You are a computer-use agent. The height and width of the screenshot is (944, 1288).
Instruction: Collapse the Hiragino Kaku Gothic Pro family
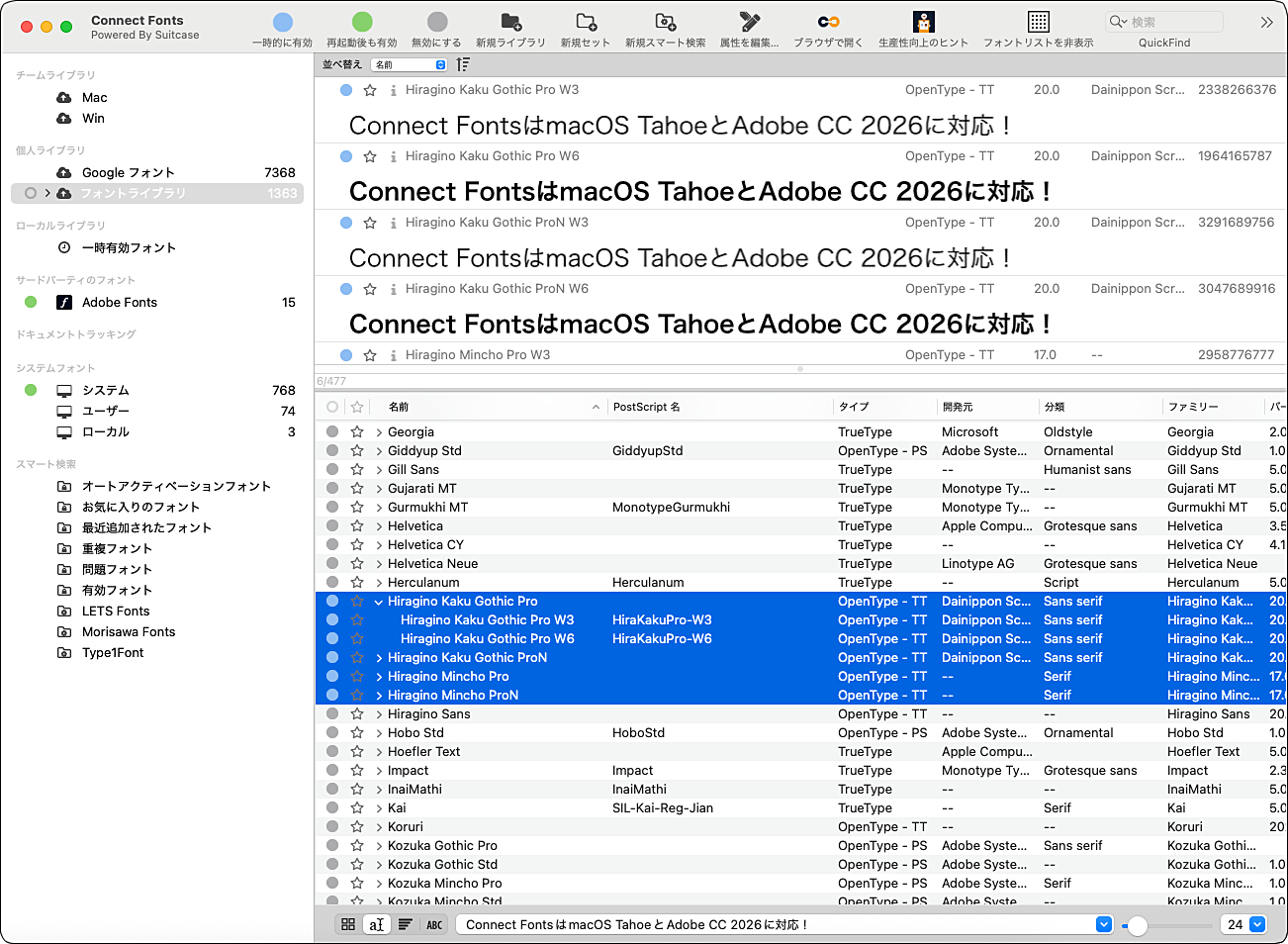(x=379, y=602)
